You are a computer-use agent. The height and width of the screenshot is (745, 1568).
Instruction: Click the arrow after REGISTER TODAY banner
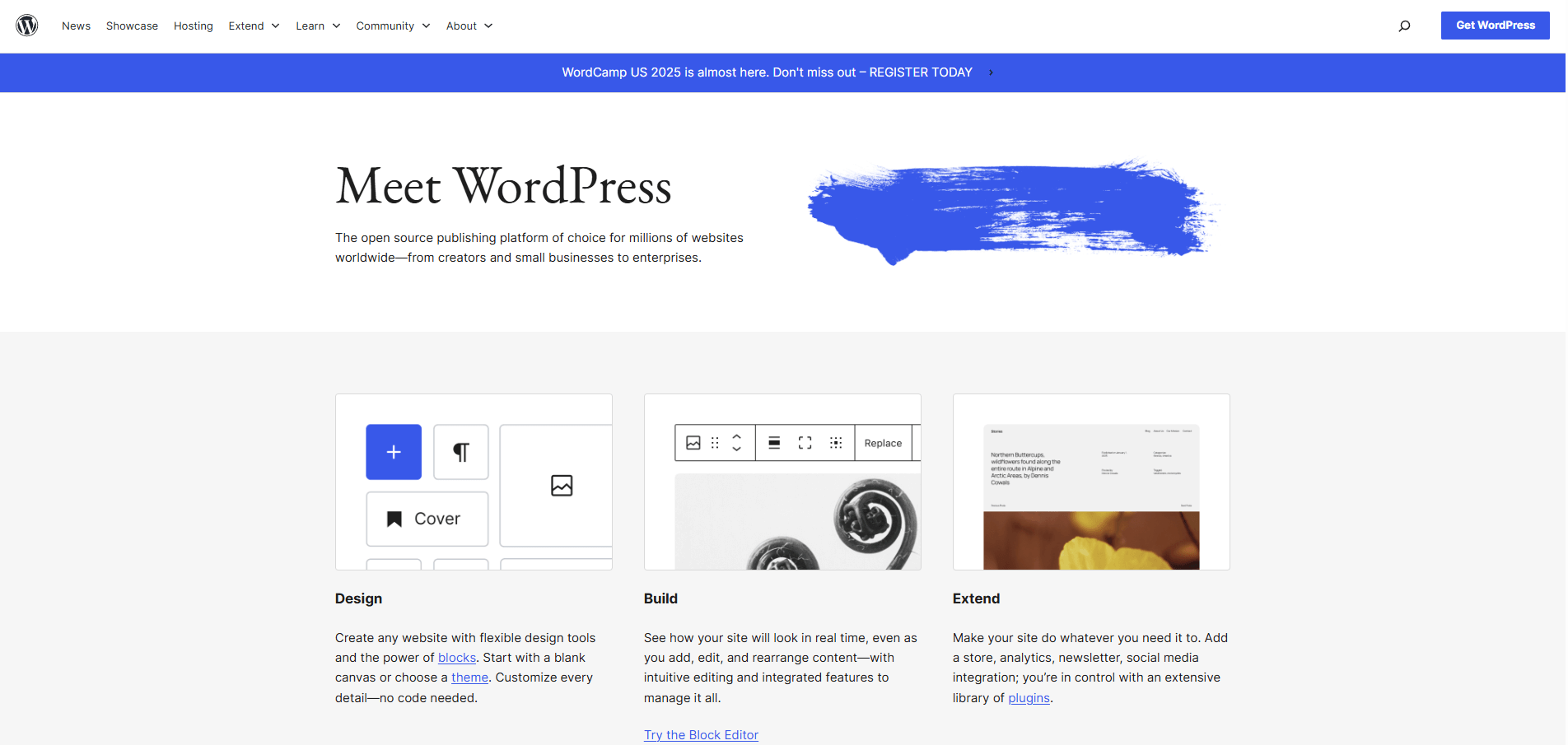991,72
